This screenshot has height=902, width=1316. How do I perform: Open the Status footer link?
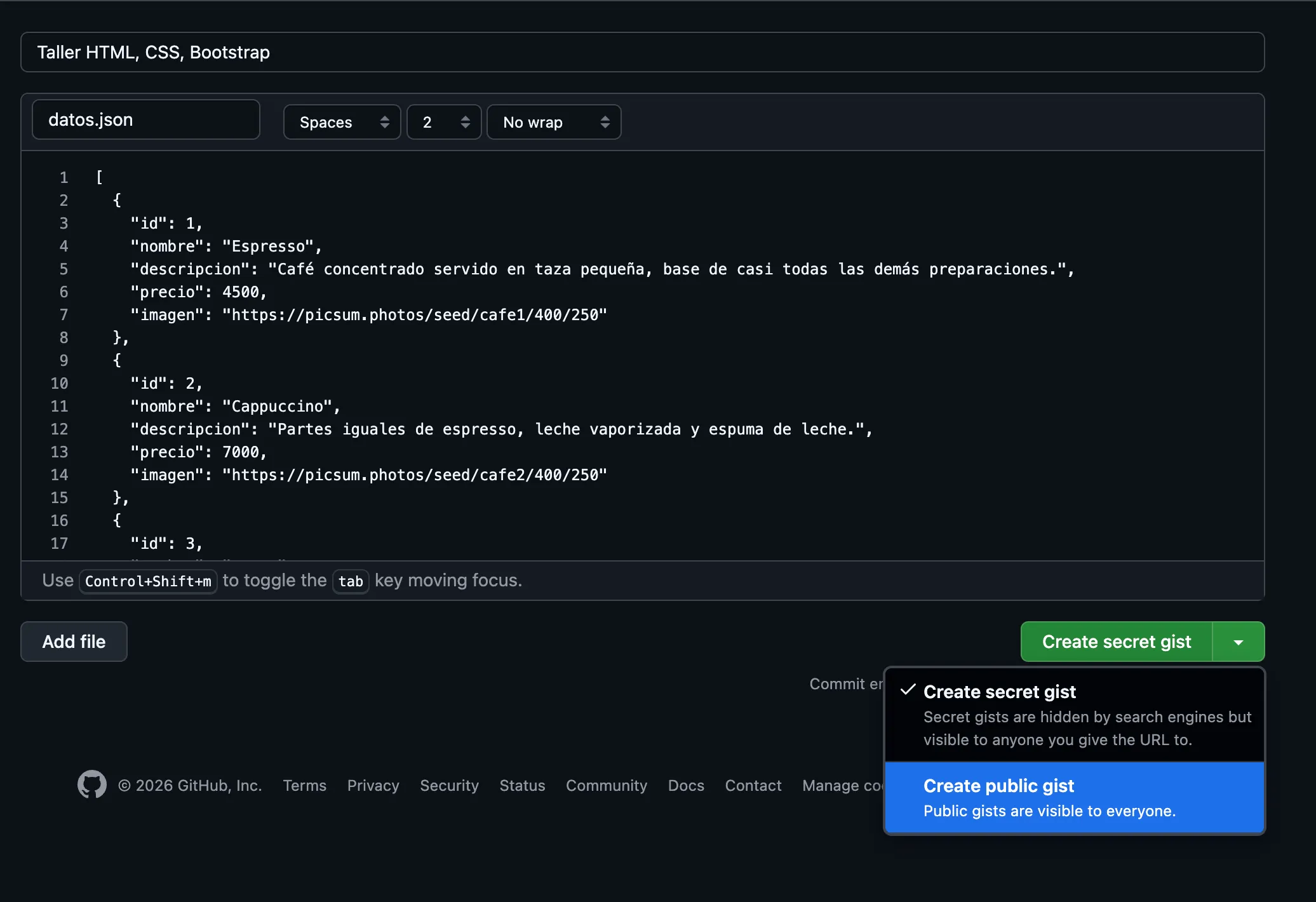[x=522, y=785]
